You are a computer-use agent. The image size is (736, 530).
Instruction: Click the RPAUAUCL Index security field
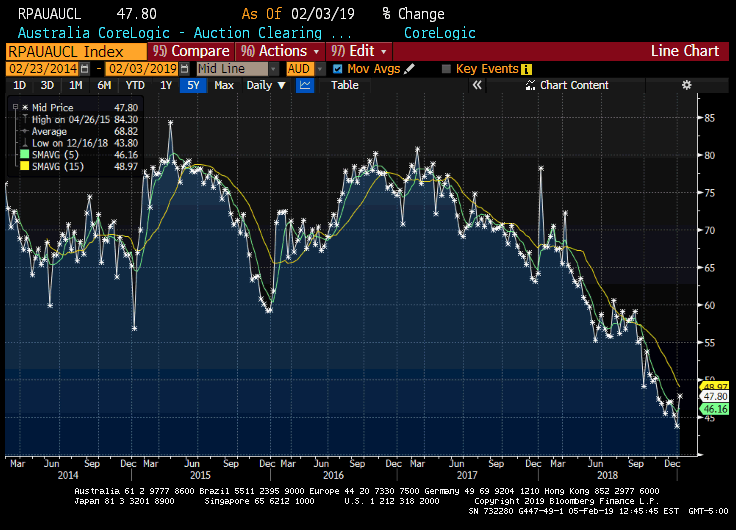coord(76,51)
